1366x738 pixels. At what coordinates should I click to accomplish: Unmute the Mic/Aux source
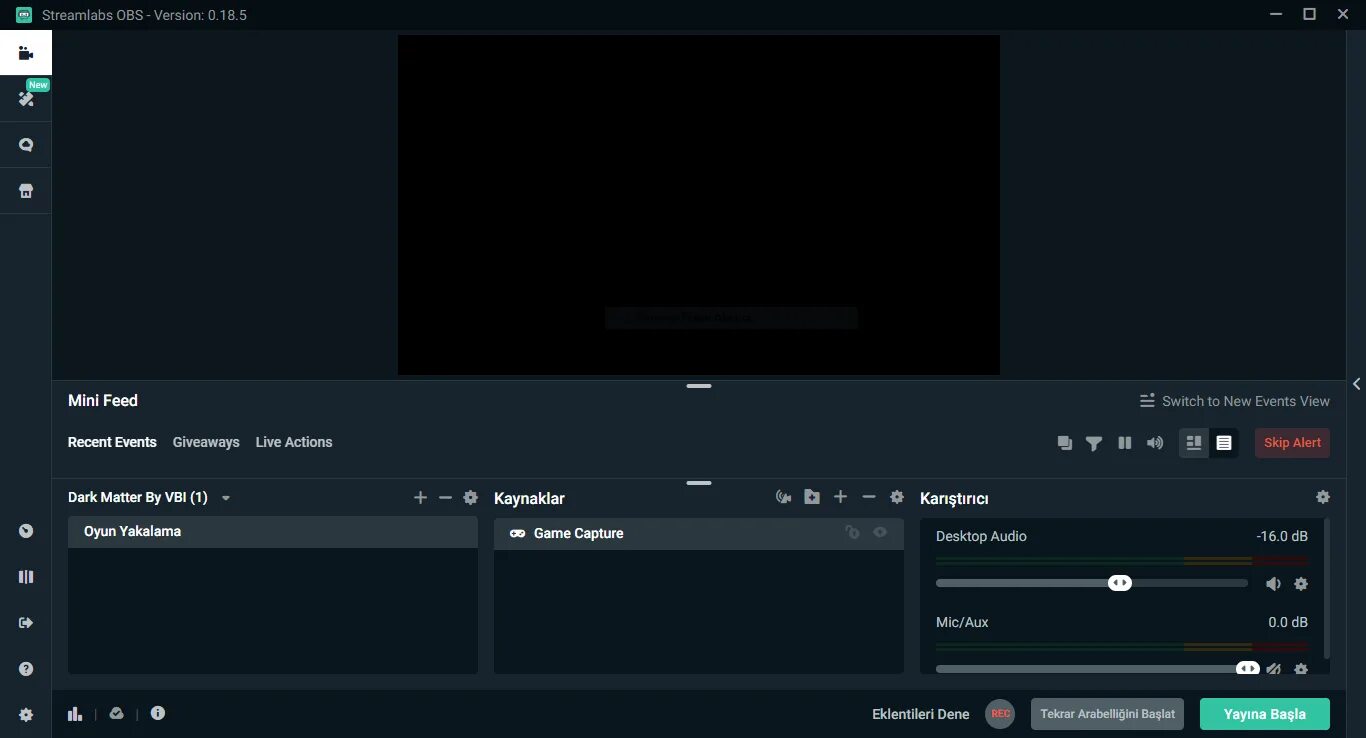point(1273,669)
